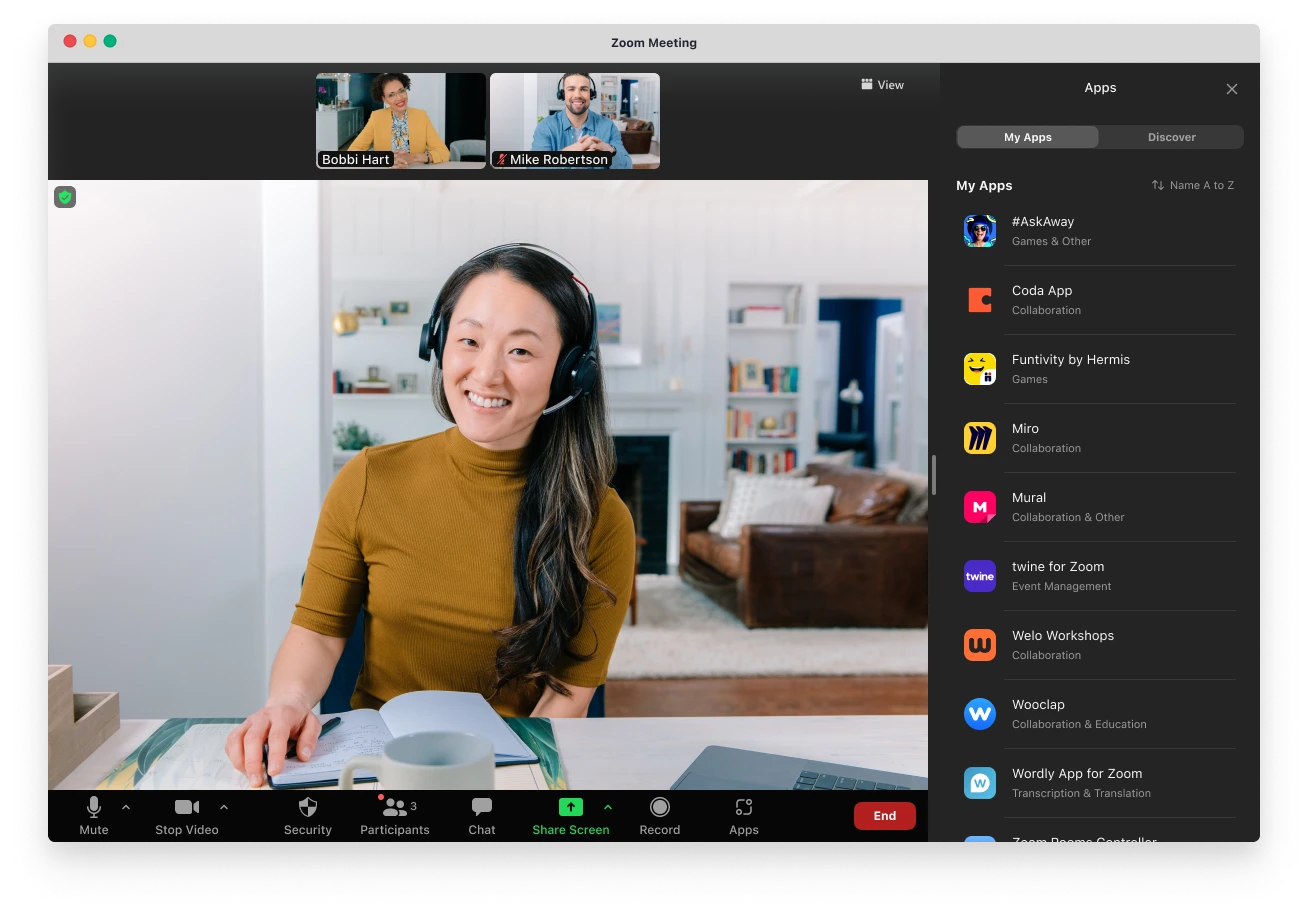Image resolution: width=1308 pixels, height=914 pixels.
Task: Expand the microphone audio options
Action: point(126,806)
